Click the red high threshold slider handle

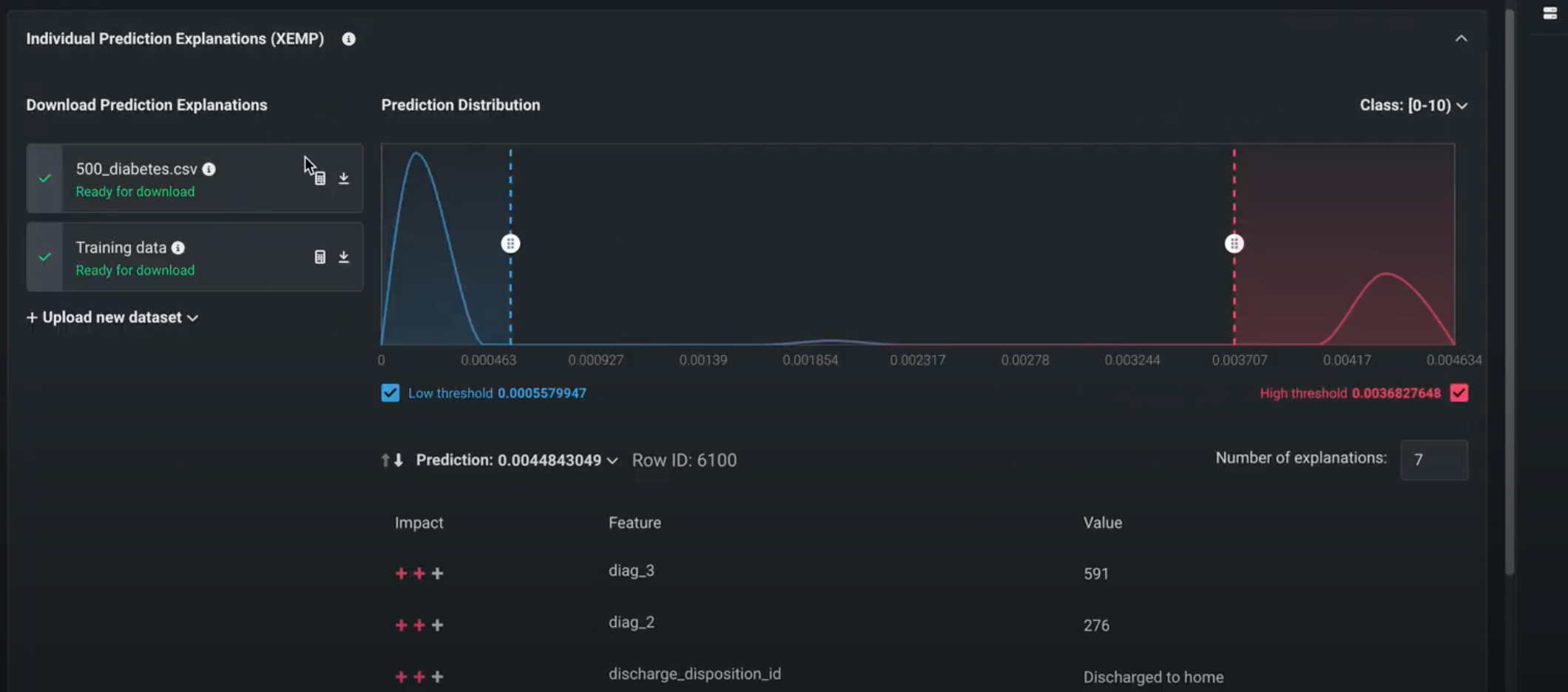click(1234, 244)
